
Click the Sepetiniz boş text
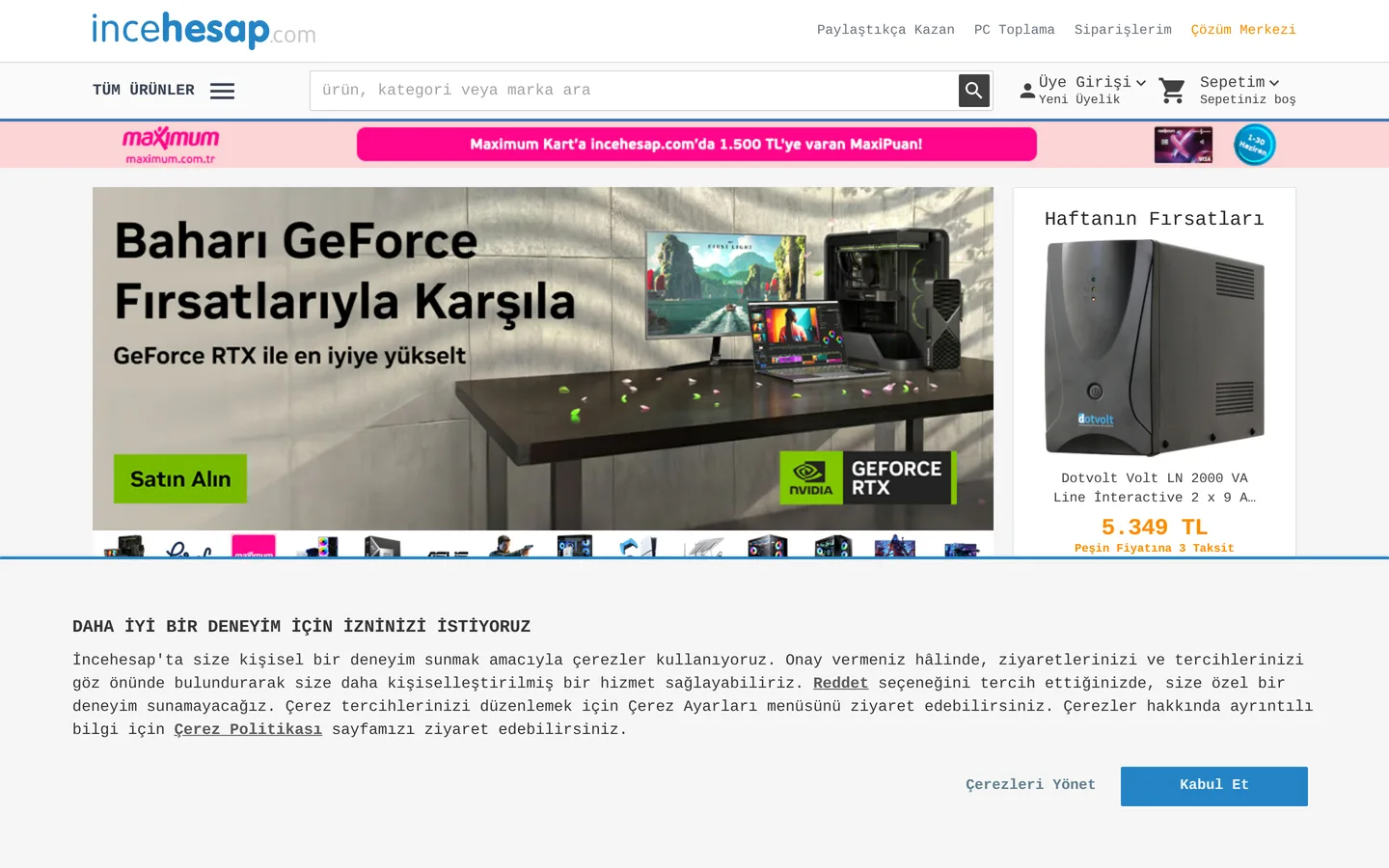pyautogui.click(x=1248, y=99)
